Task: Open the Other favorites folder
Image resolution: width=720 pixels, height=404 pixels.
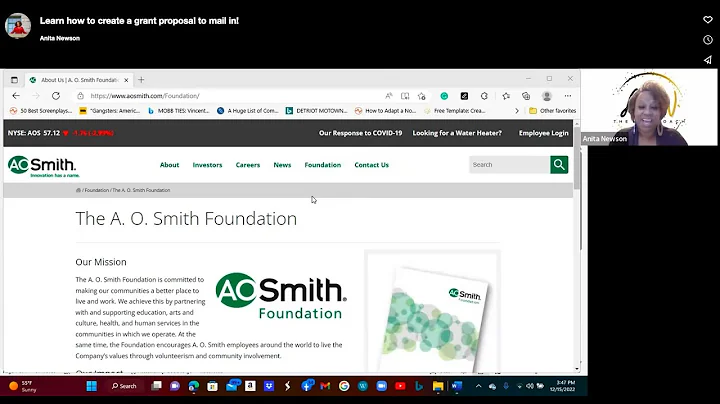Action: point(552,111)
